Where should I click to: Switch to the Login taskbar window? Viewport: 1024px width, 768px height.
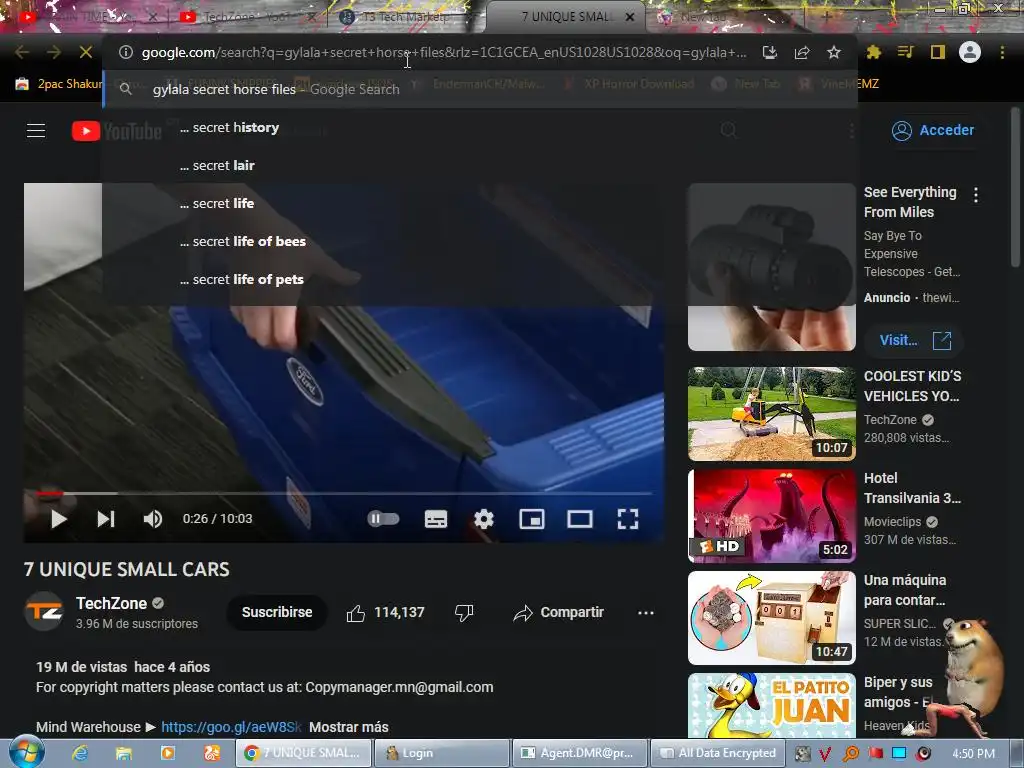[441, 753]
